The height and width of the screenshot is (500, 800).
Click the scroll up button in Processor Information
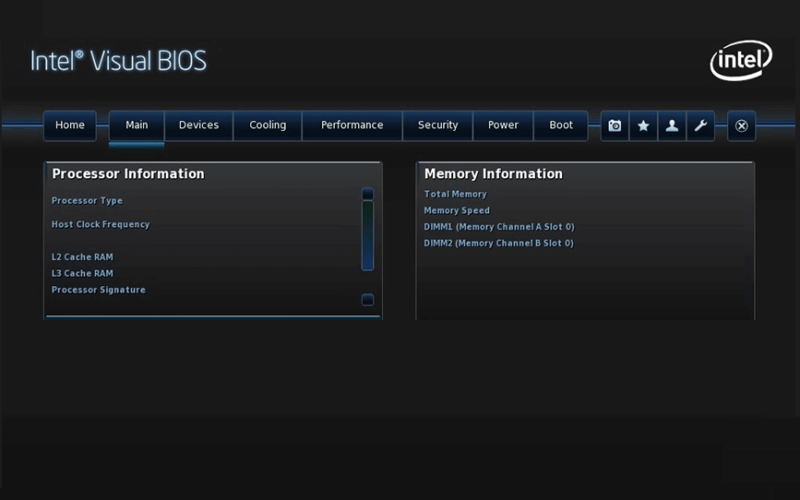(367, 193)
